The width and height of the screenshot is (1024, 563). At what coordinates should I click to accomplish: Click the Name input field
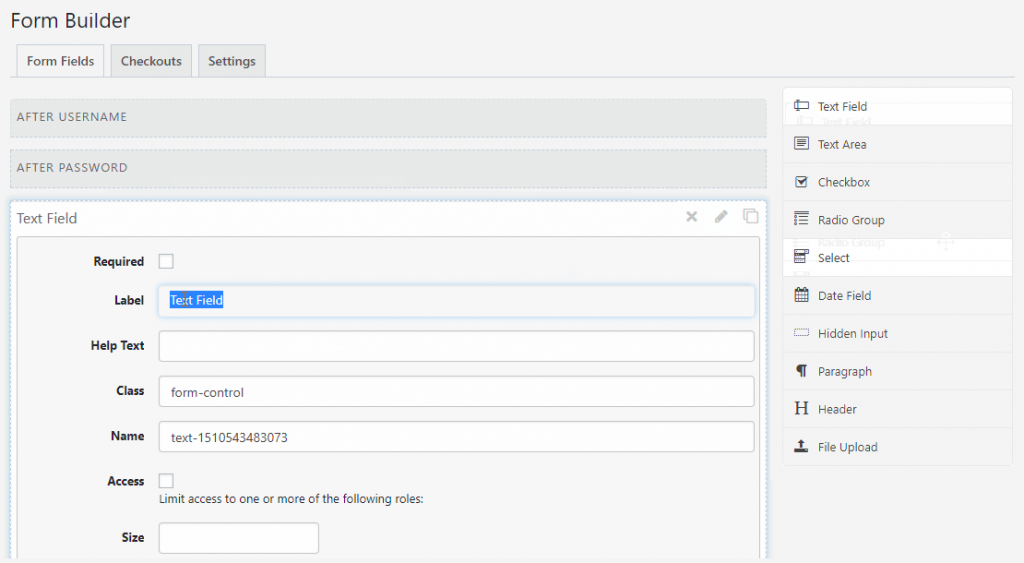point(456,436)
